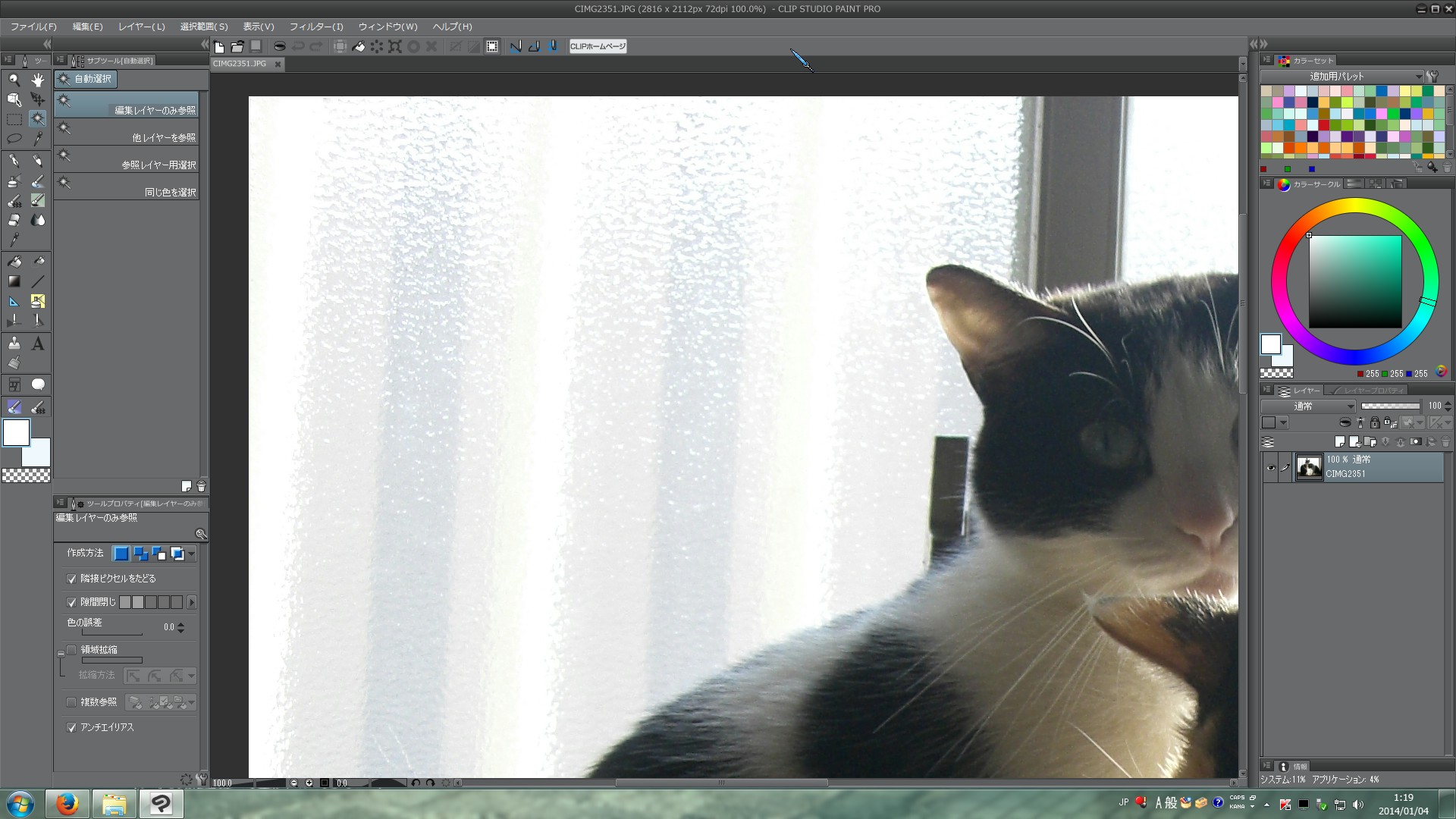Screen dimensions: 1456x819
Task: Select the Gradient tool
Action: (x=14, y=281)
